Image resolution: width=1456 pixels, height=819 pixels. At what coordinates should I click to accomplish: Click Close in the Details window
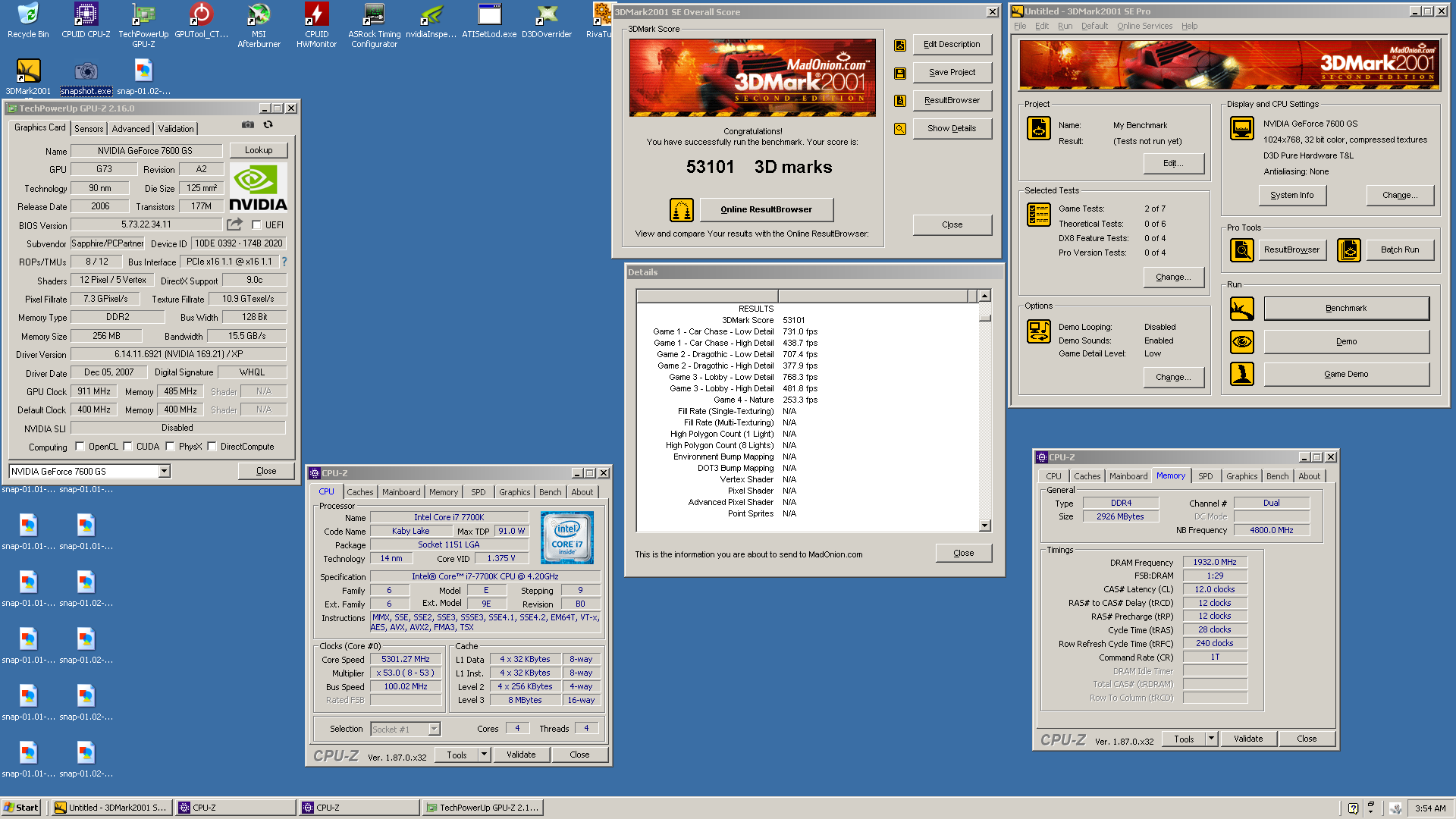963,554
